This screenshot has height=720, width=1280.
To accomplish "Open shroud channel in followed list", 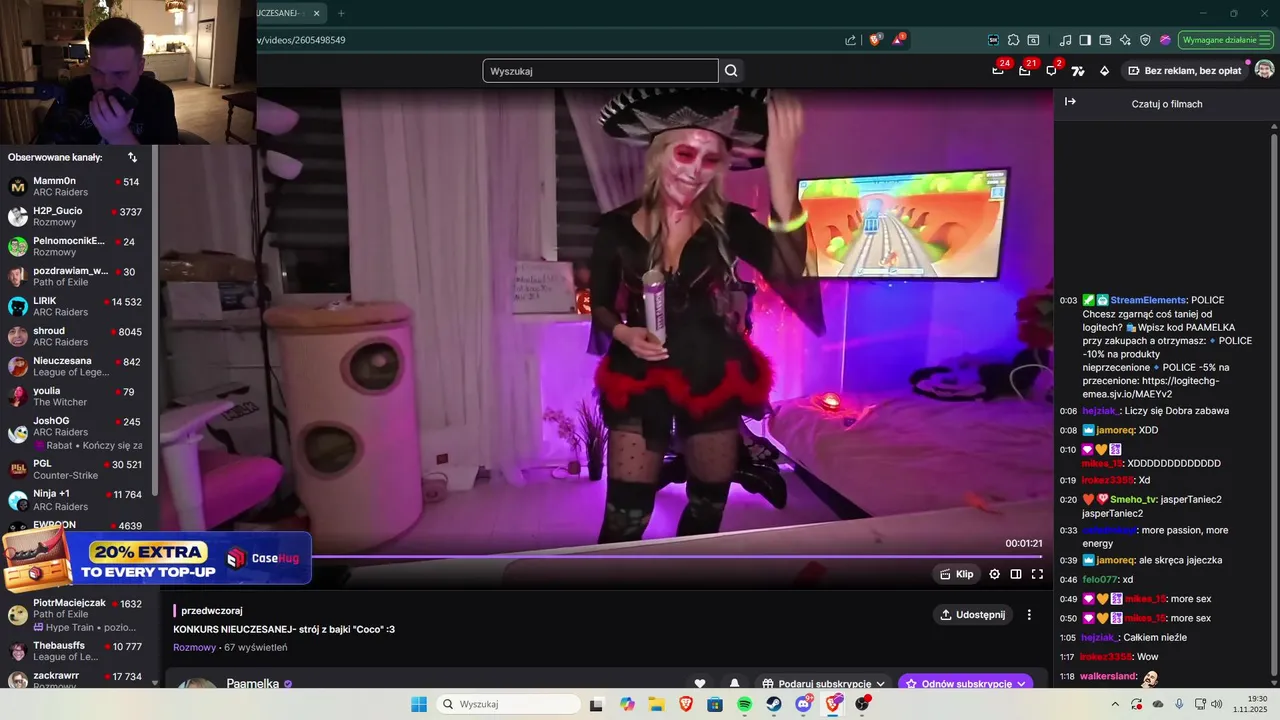I will pos(76,336).
